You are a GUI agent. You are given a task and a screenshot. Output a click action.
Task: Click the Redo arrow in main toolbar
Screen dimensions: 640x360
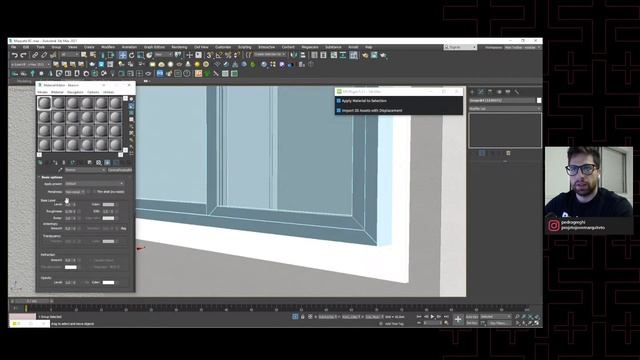(x=23, y=55)
